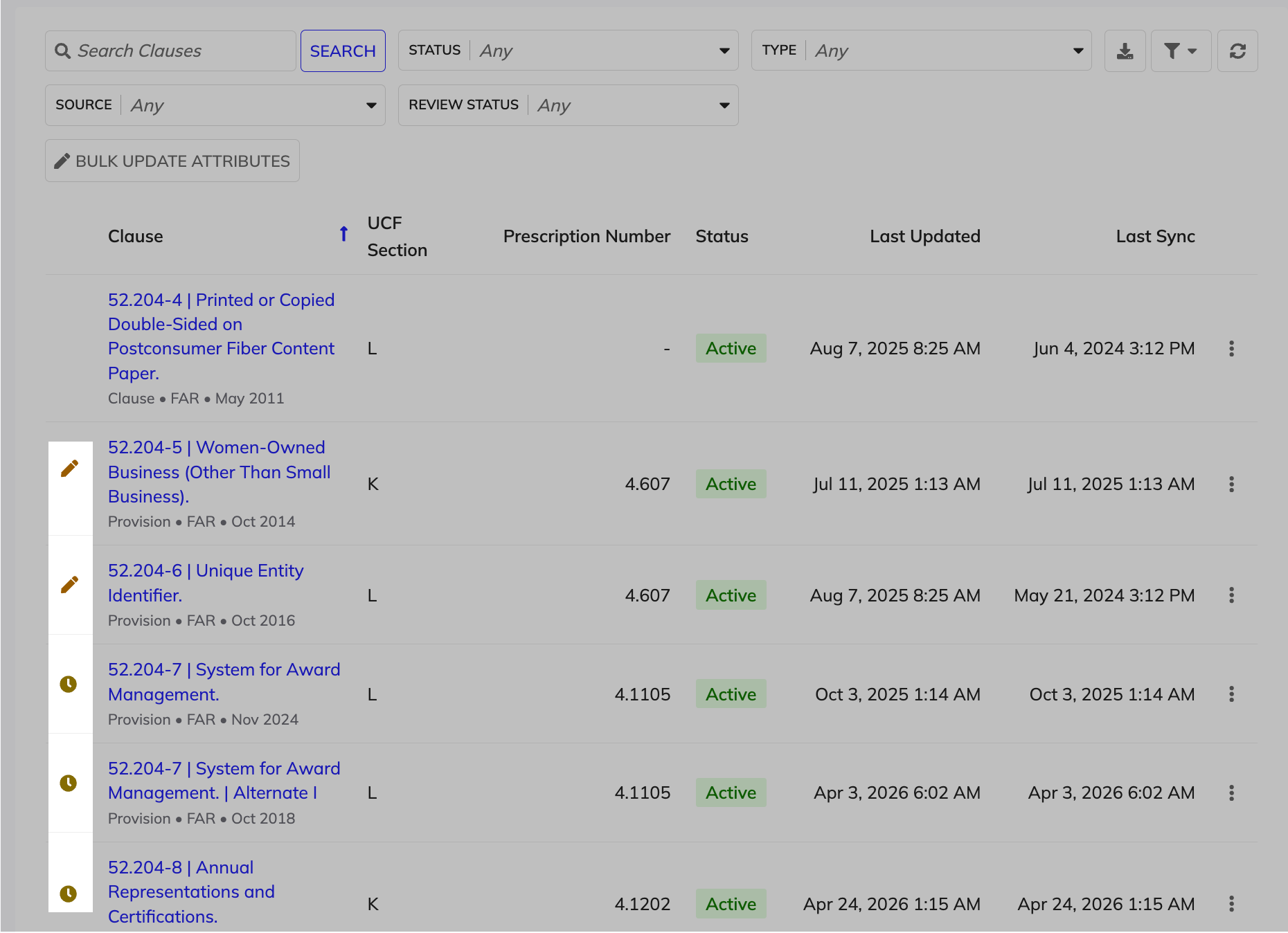Image resolution: width=1288 pixels, height=933 pixels.
Task: Click the Search Clauses input field
Action: (x=170, y=51)
